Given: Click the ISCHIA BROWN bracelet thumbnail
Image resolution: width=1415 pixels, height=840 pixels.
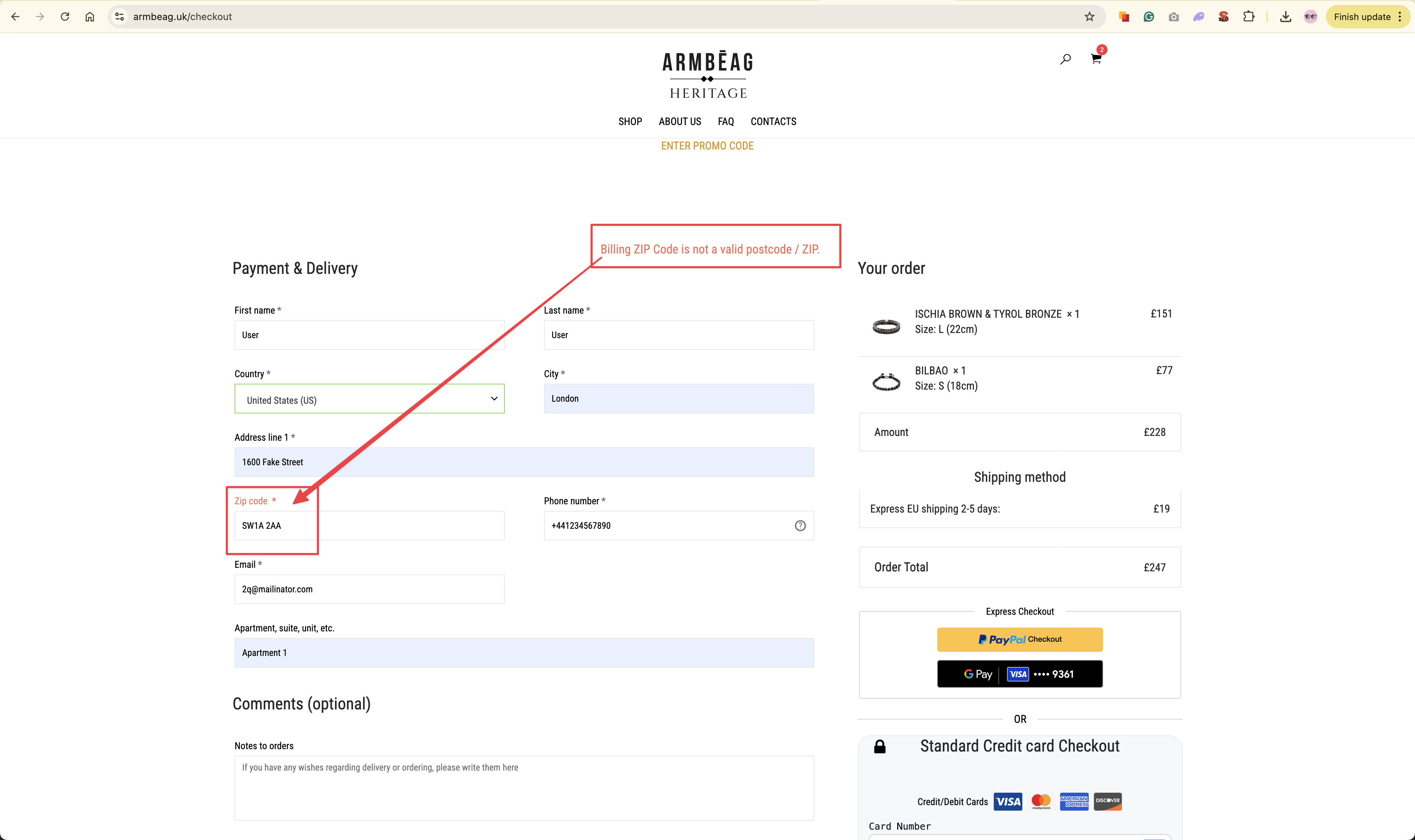Looking at the screenshot, I should [886, 327].
